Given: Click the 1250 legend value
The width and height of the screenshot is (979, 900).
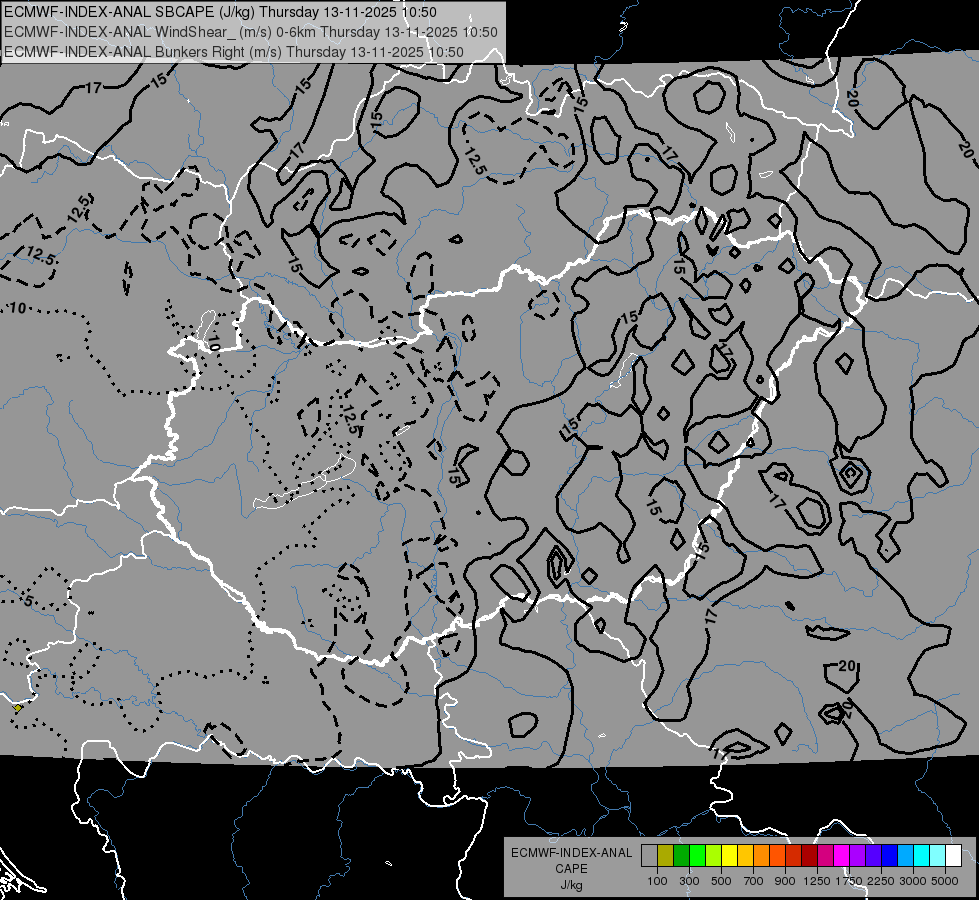Looking at the screenshot, I should tap(817, 881).
